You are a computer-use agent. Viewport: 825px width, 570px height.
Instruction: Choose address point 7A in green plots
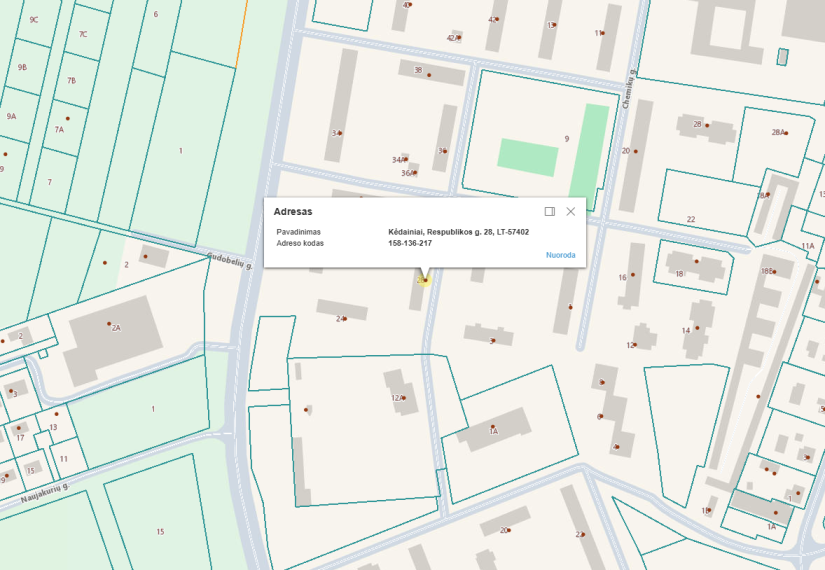68,118
